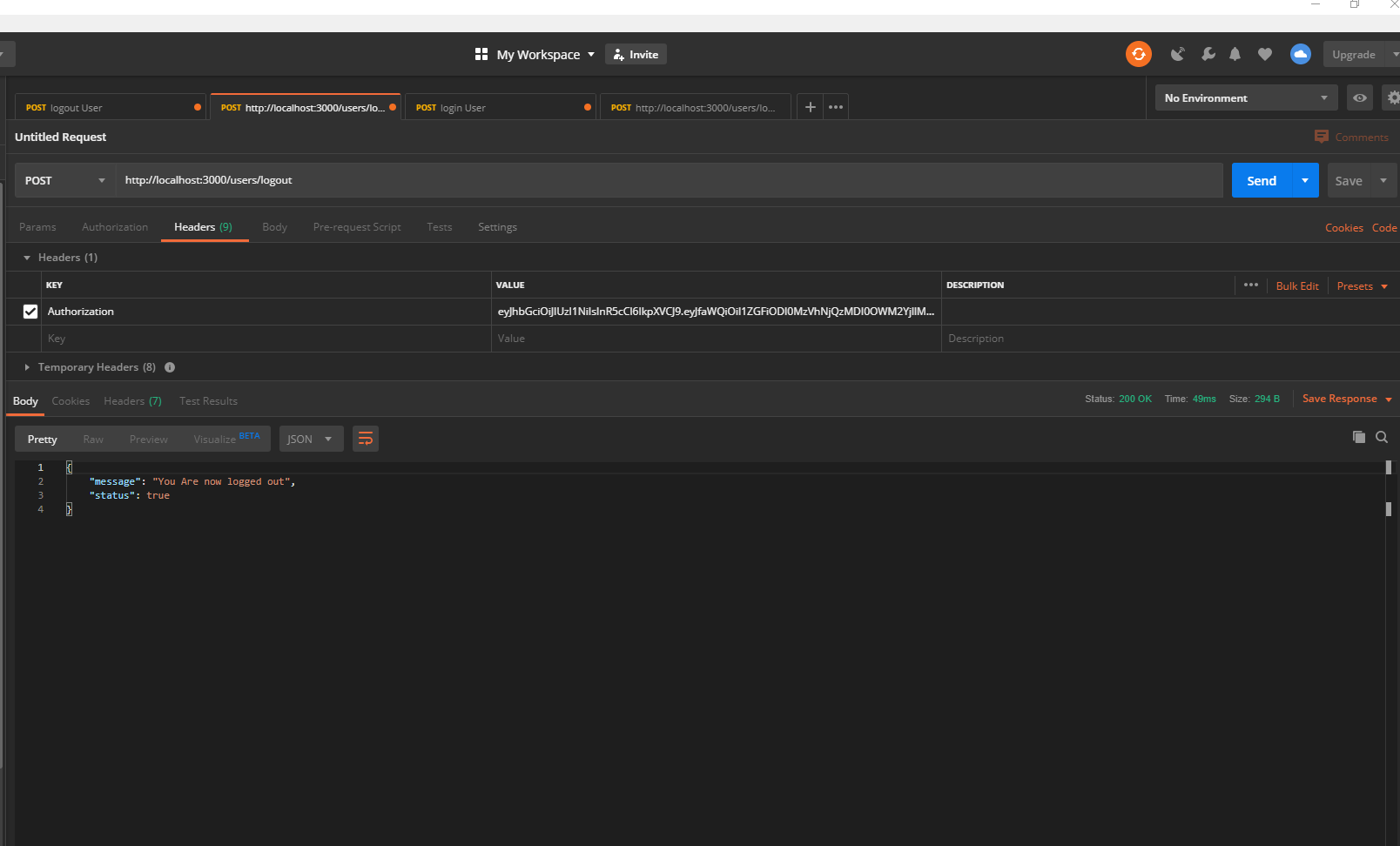The height and width of the screenshot is (846, 1400).
Task: Click the copy response icon
Action: [x=1359, y=437]
